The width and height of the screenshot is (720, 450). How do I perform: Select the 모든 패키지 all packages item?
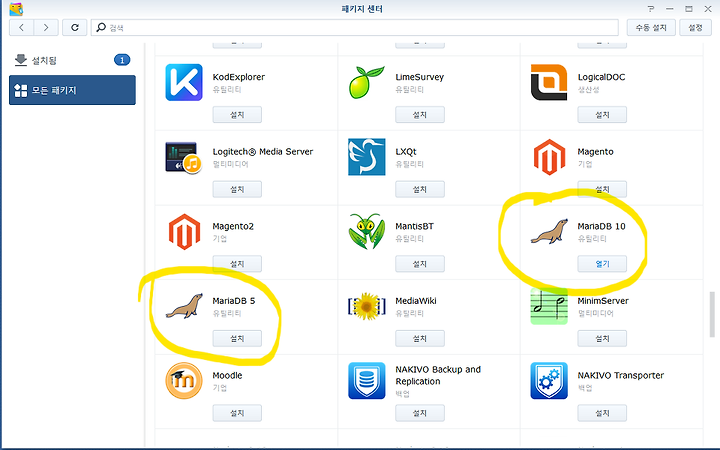tap(72, 90)
